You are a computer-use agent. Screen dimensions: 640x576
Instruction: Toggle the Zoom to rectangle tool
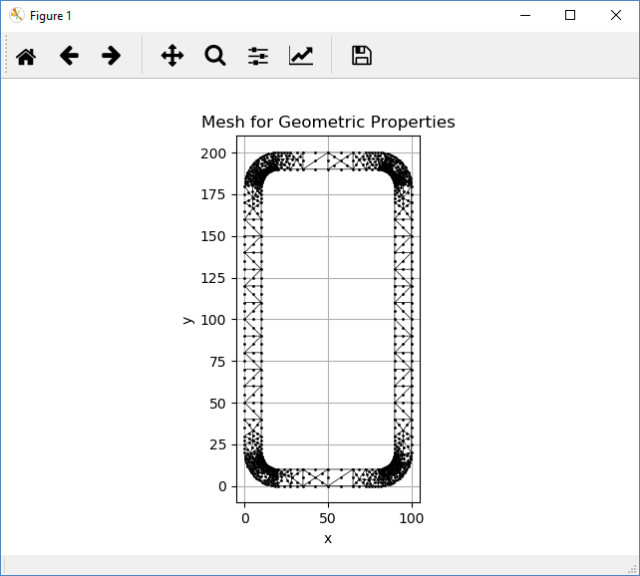215,56
